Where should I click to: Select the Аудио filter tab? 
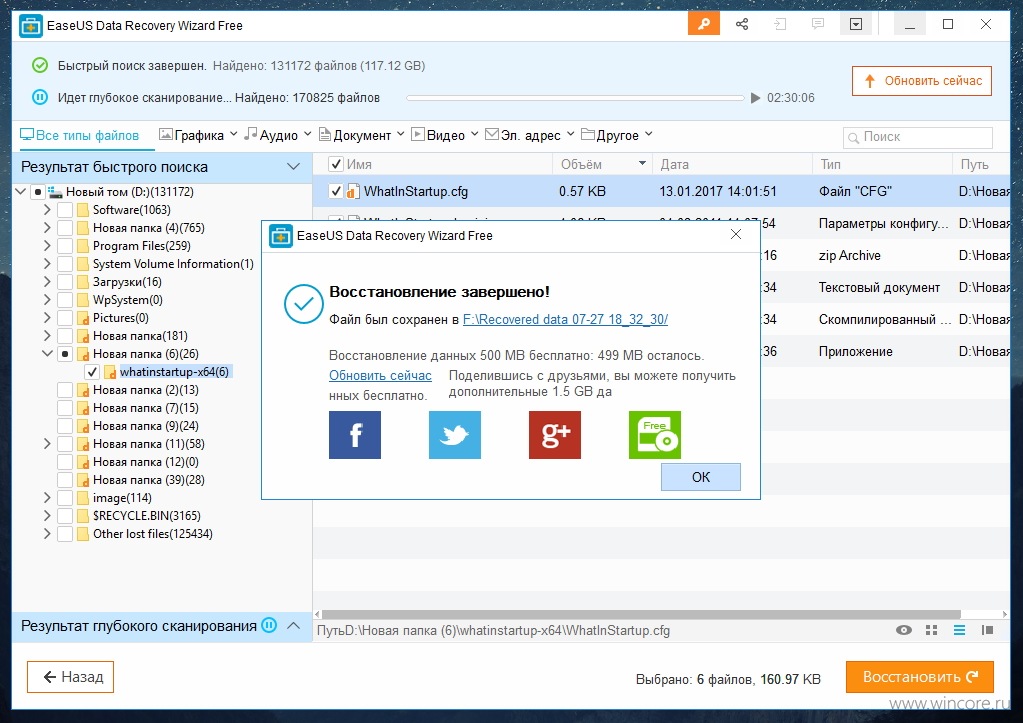click(x=271, y=135)
